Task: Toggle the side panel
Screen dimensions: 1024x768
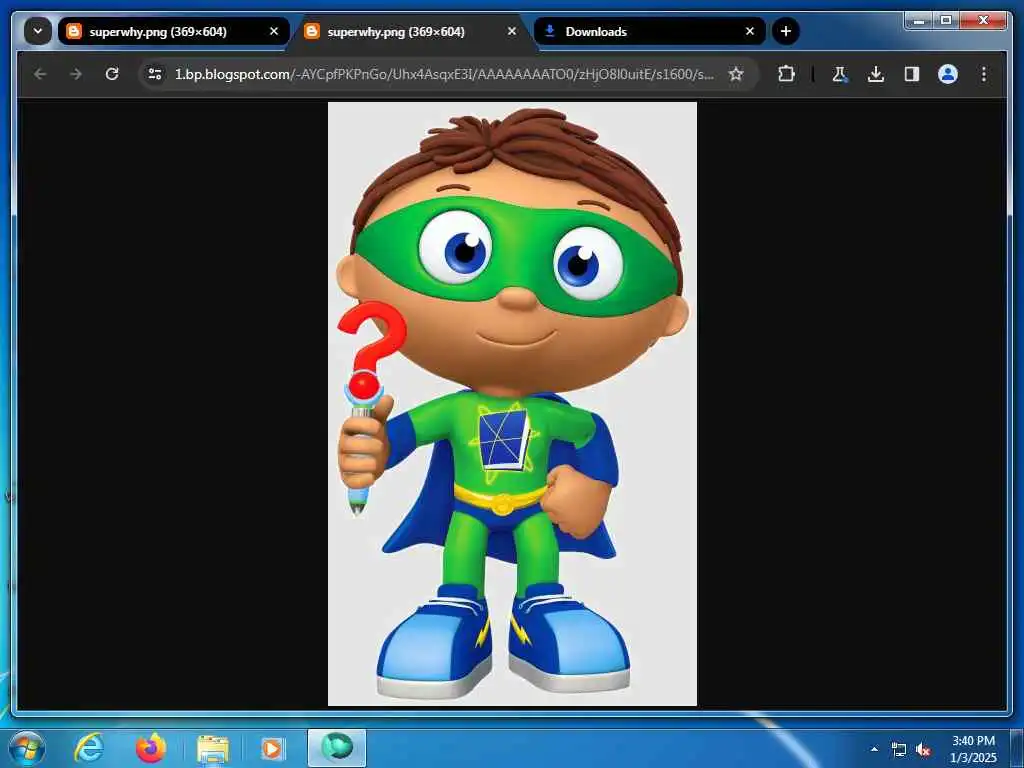Action: tap(912, 74)
